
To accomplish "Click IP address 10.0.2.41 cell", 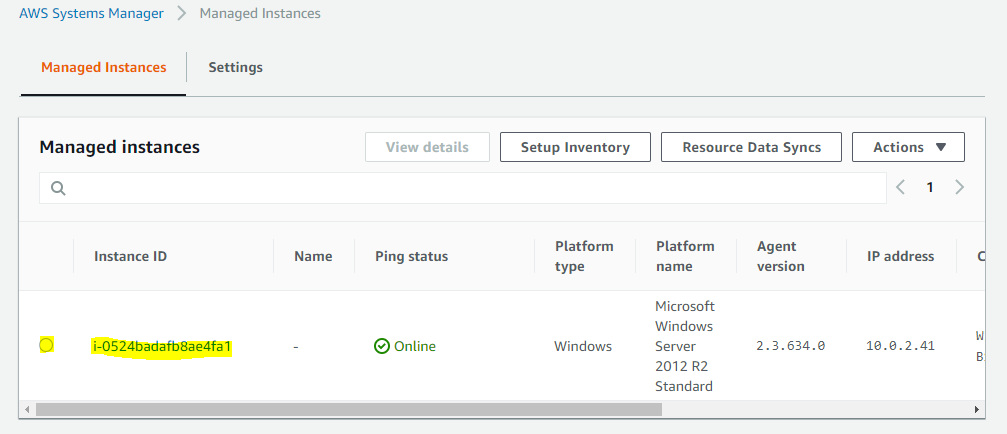I will pos(900,347).
